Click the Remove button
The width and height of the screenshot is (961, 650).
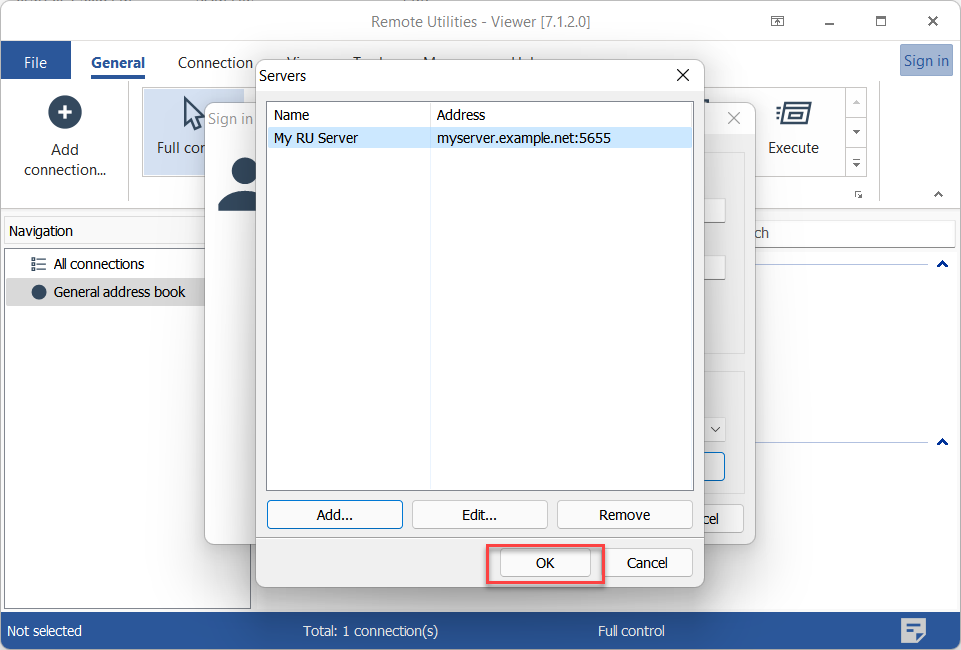point(624,515)
